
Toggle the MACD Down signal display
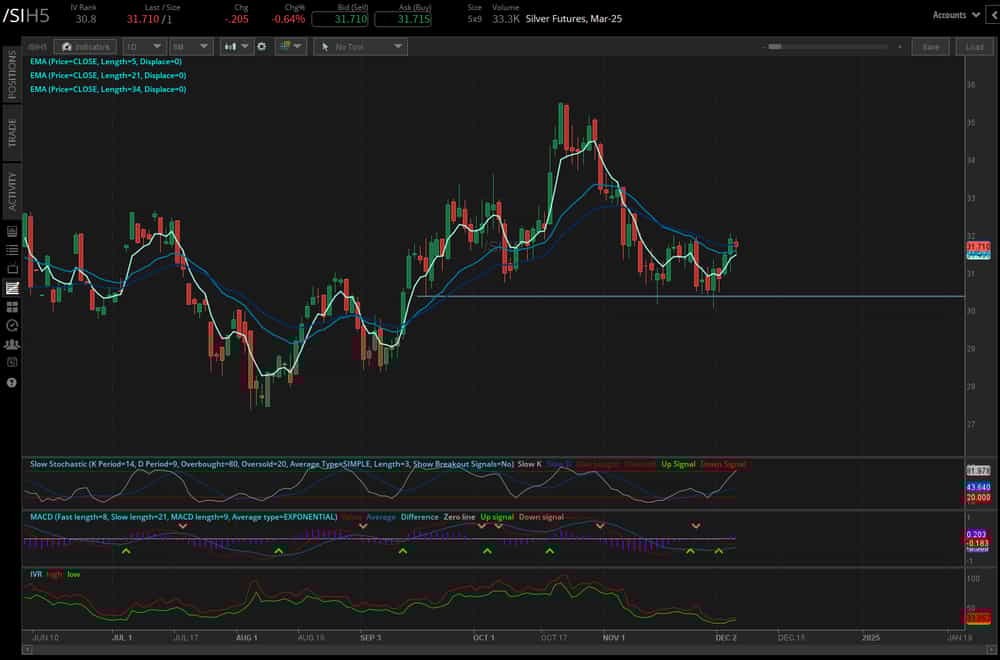point(540,517)
